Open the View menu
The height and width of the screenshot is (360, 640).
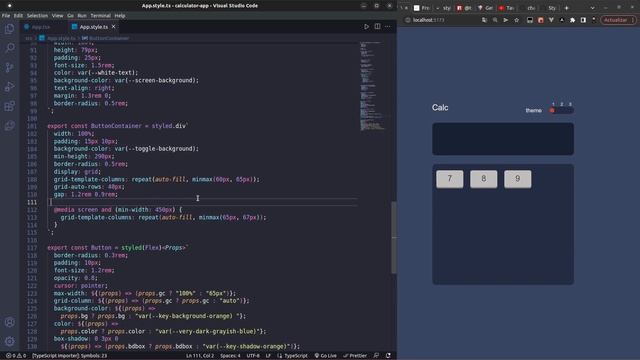coord(57,16)
